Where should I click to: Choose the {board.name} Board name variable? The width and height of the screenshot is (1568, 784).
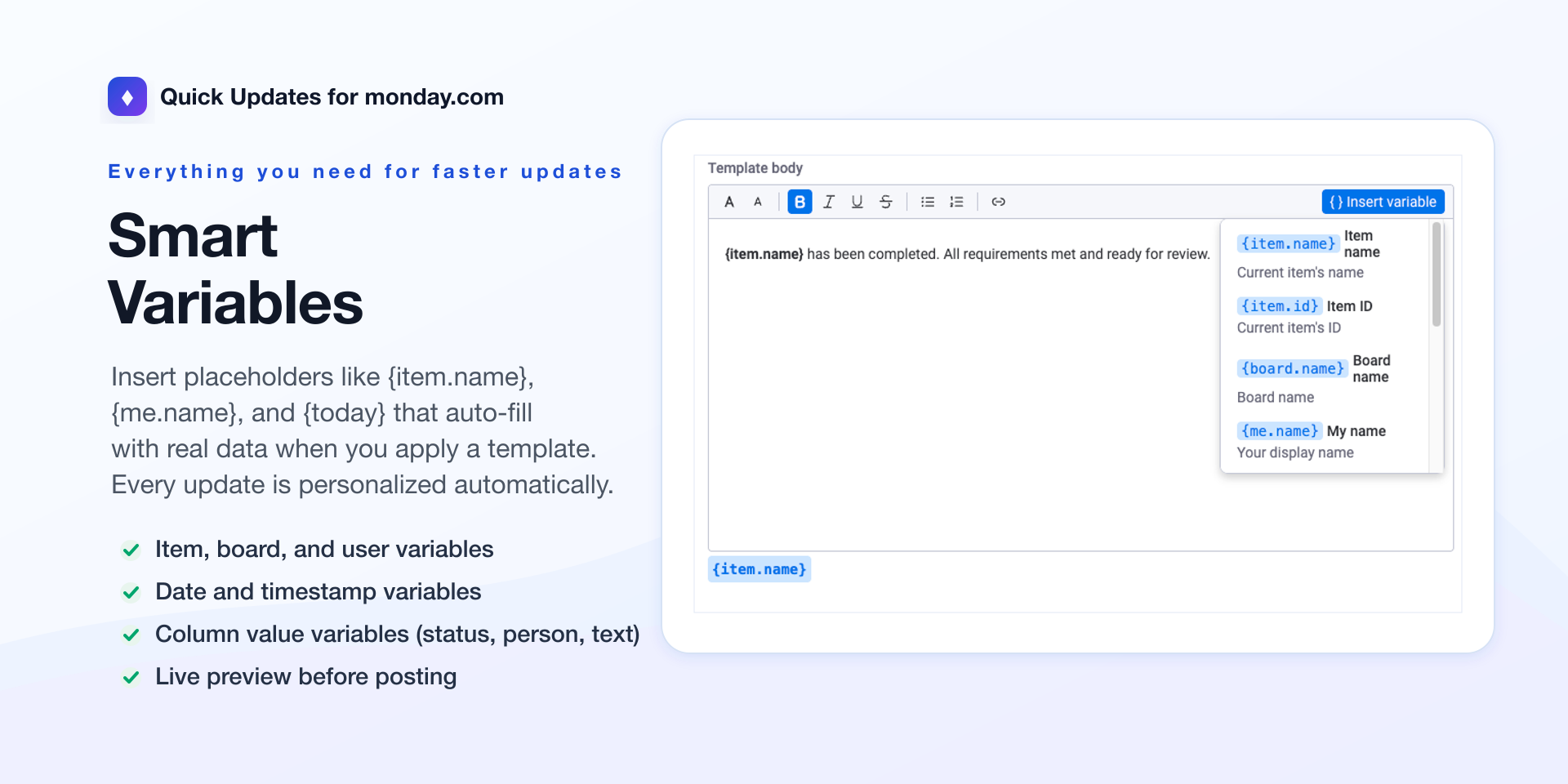coord(1292,369)
